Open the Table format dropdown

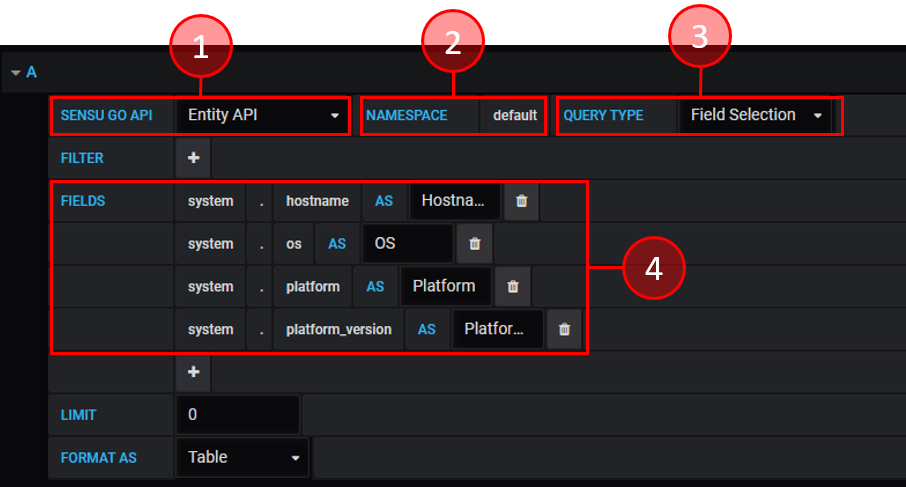click(242, 458)
